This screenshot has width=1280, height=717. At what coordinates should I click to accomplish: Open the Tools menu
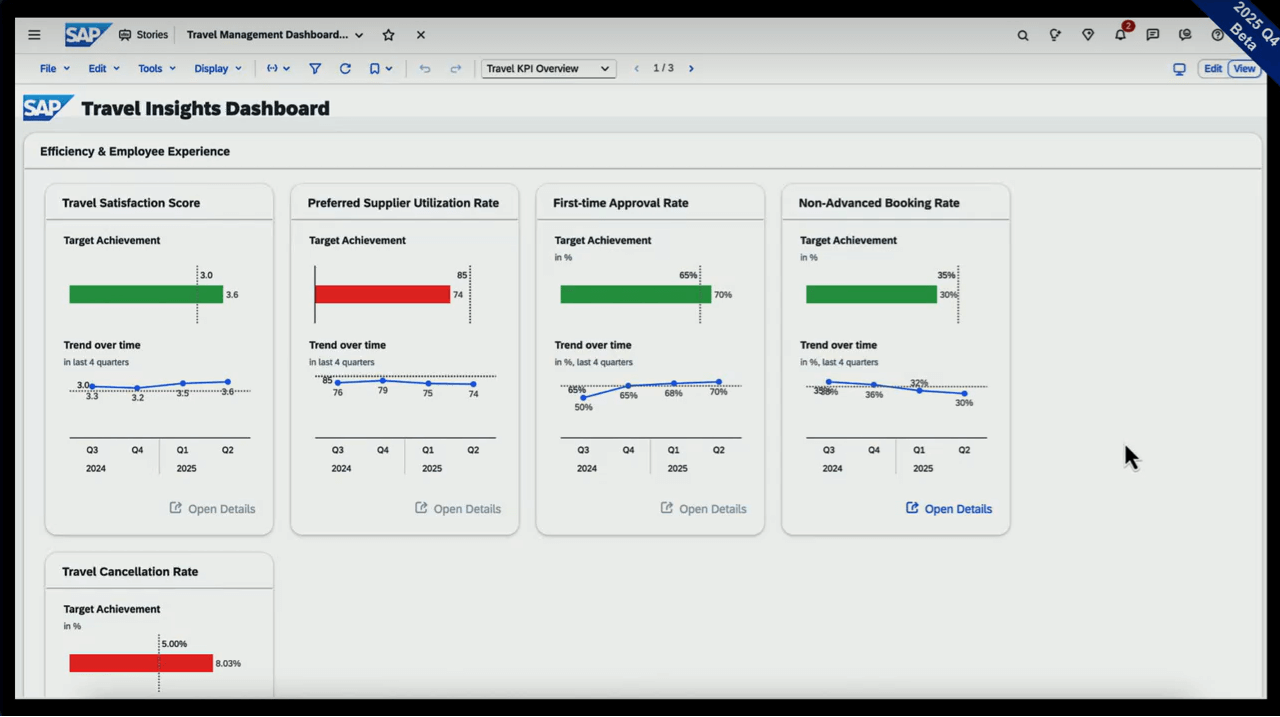156,69
